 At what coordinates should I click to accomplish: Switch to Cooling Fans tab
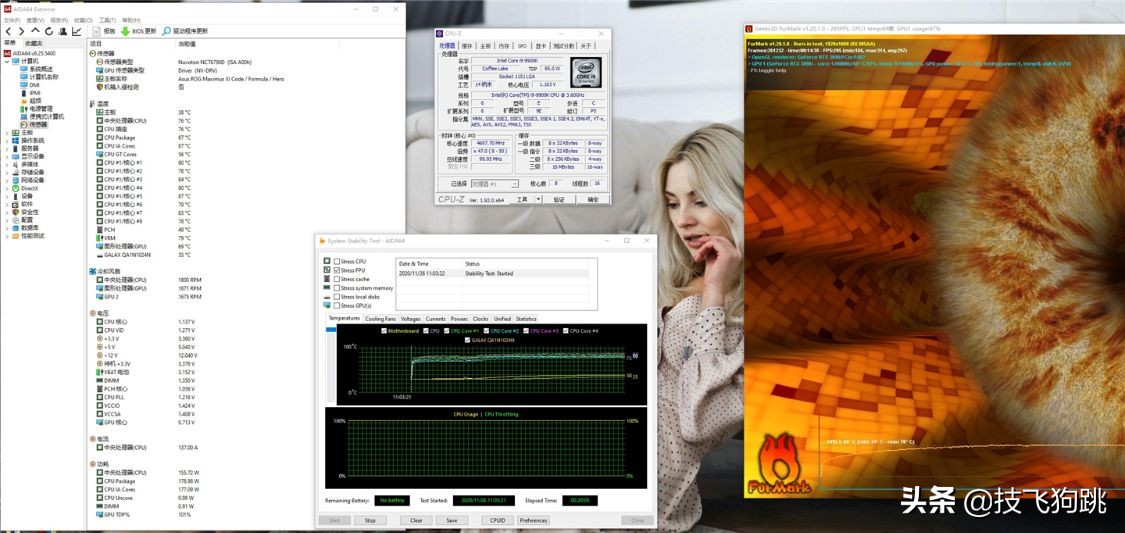coord(380,319)
